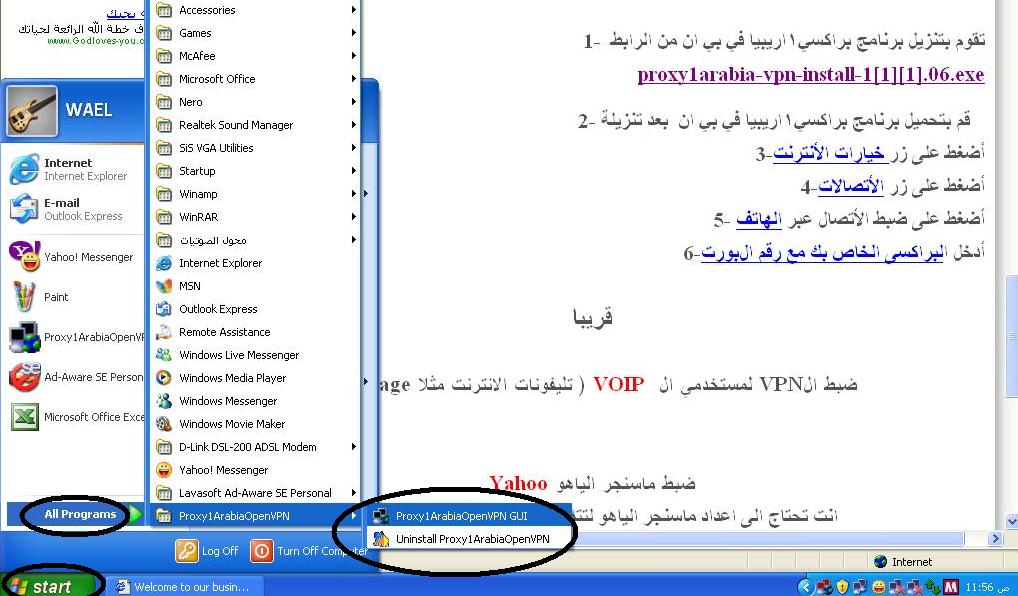The image size is (1018, 596).
Task: Expand the SiS VGA Utilities submenu arrow
Action: (354, 148)
